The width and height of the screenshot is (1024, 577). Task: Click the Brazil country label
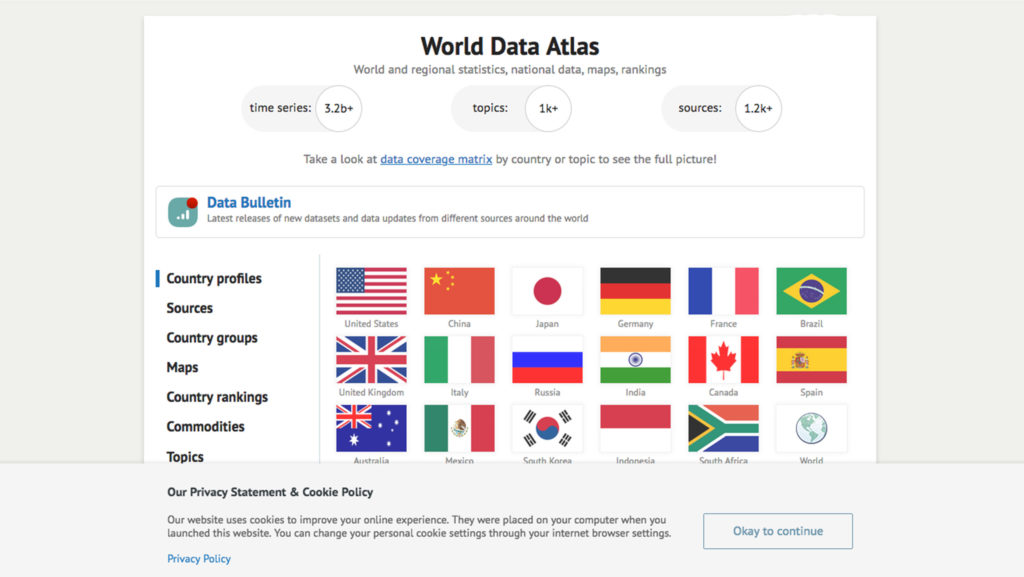(812, 324)
